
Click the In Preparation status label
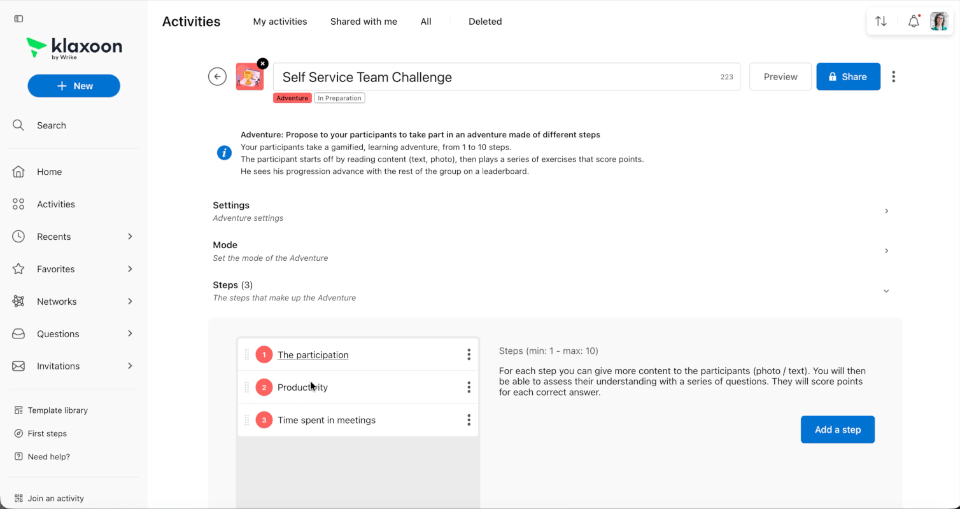click(x=340, y=98)
